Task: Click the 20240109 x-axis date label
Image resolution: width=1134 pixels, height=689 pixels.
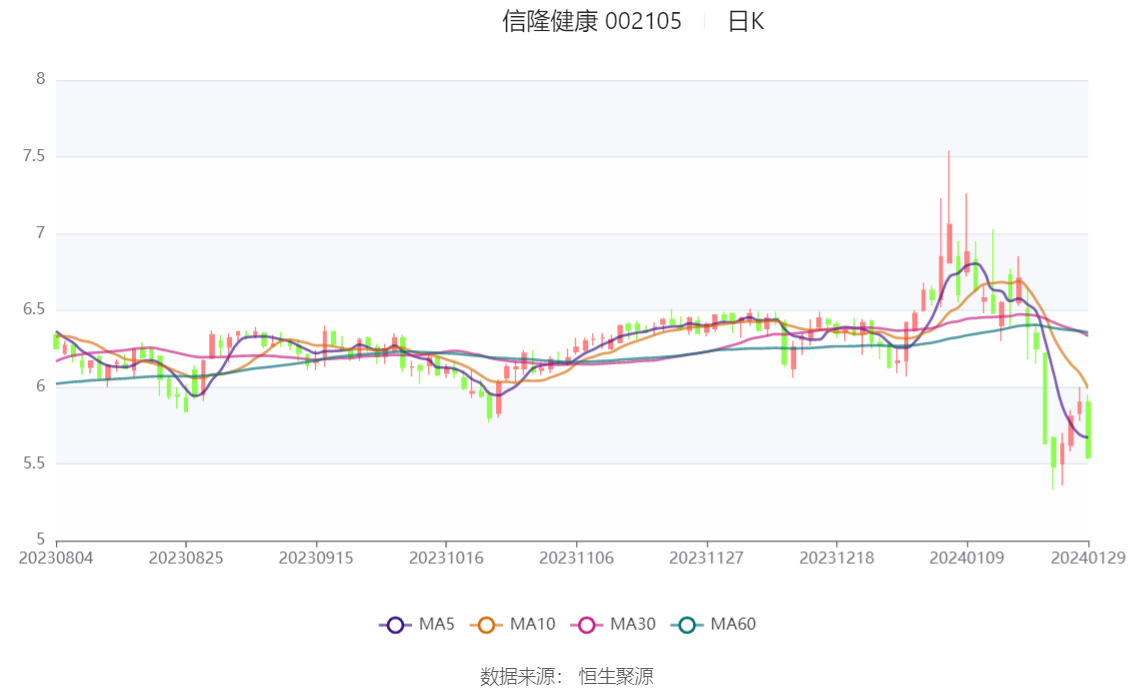Action: point(967,558)
